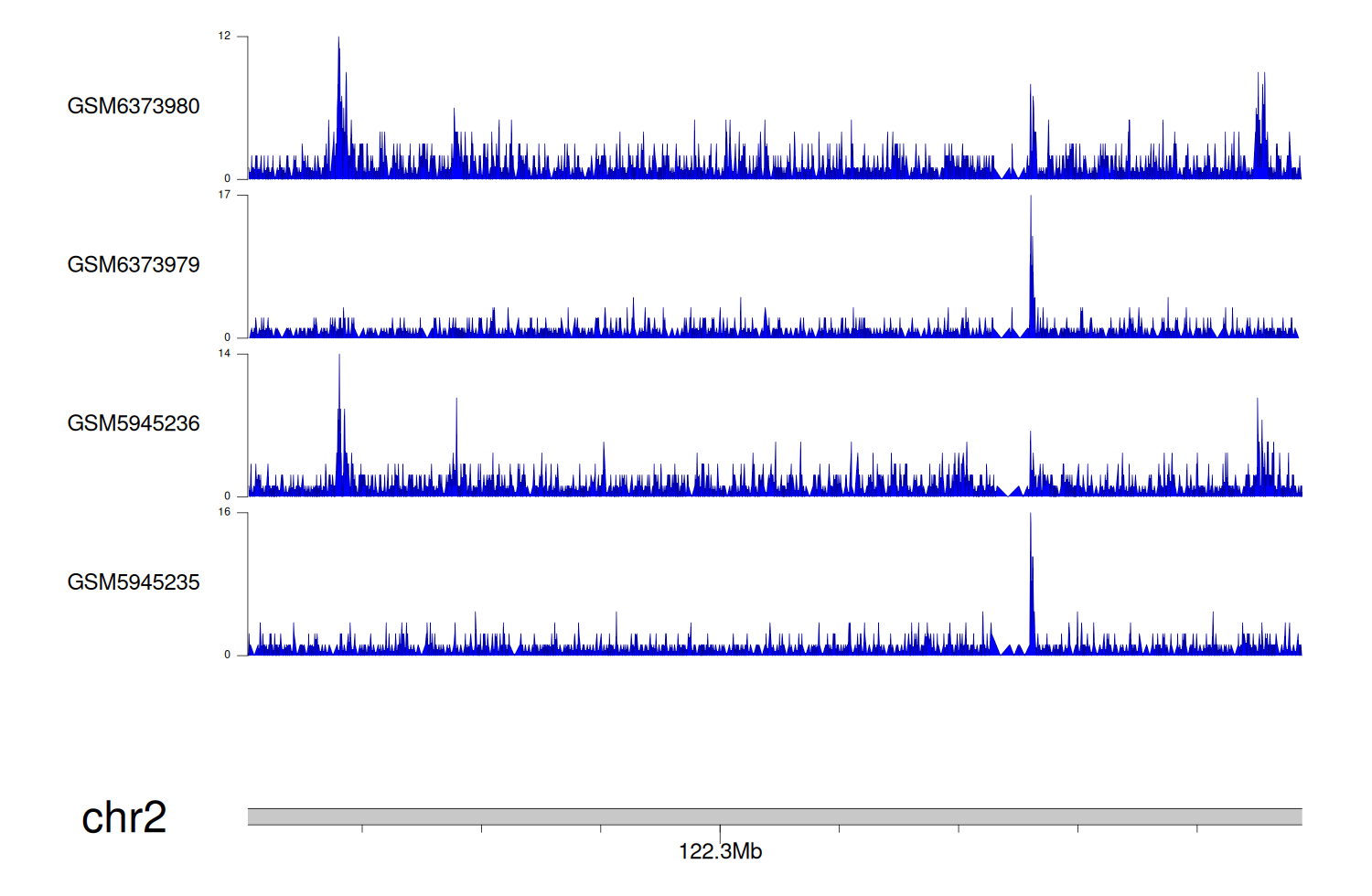Click the GSM6373980 track label

(134, 106)
